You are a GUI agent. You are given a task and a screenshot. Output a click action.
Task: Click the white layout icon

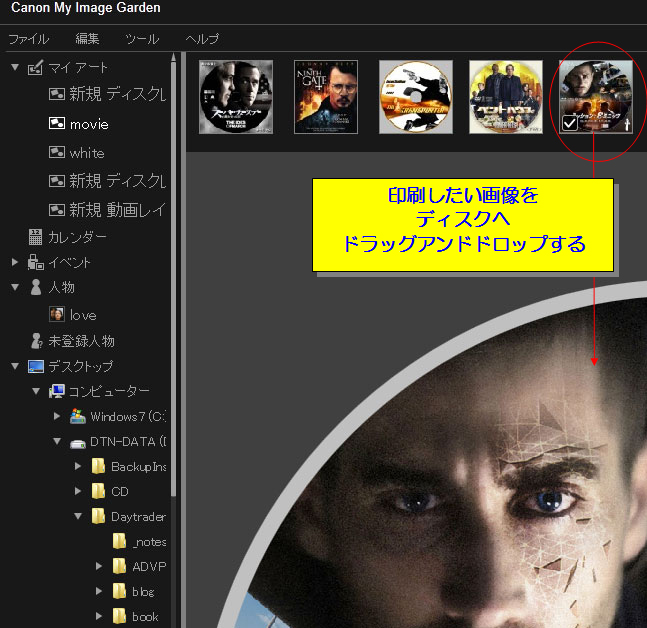[x=57, y=152]
